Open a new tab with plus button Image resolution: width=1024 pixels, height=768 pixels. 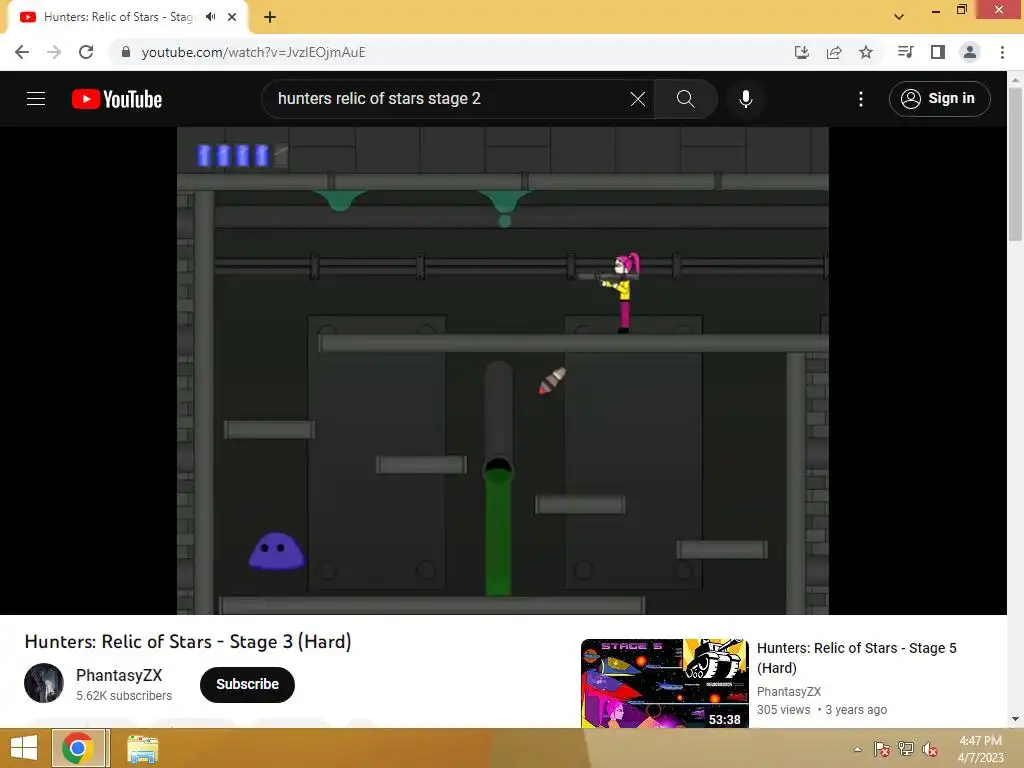270,17
